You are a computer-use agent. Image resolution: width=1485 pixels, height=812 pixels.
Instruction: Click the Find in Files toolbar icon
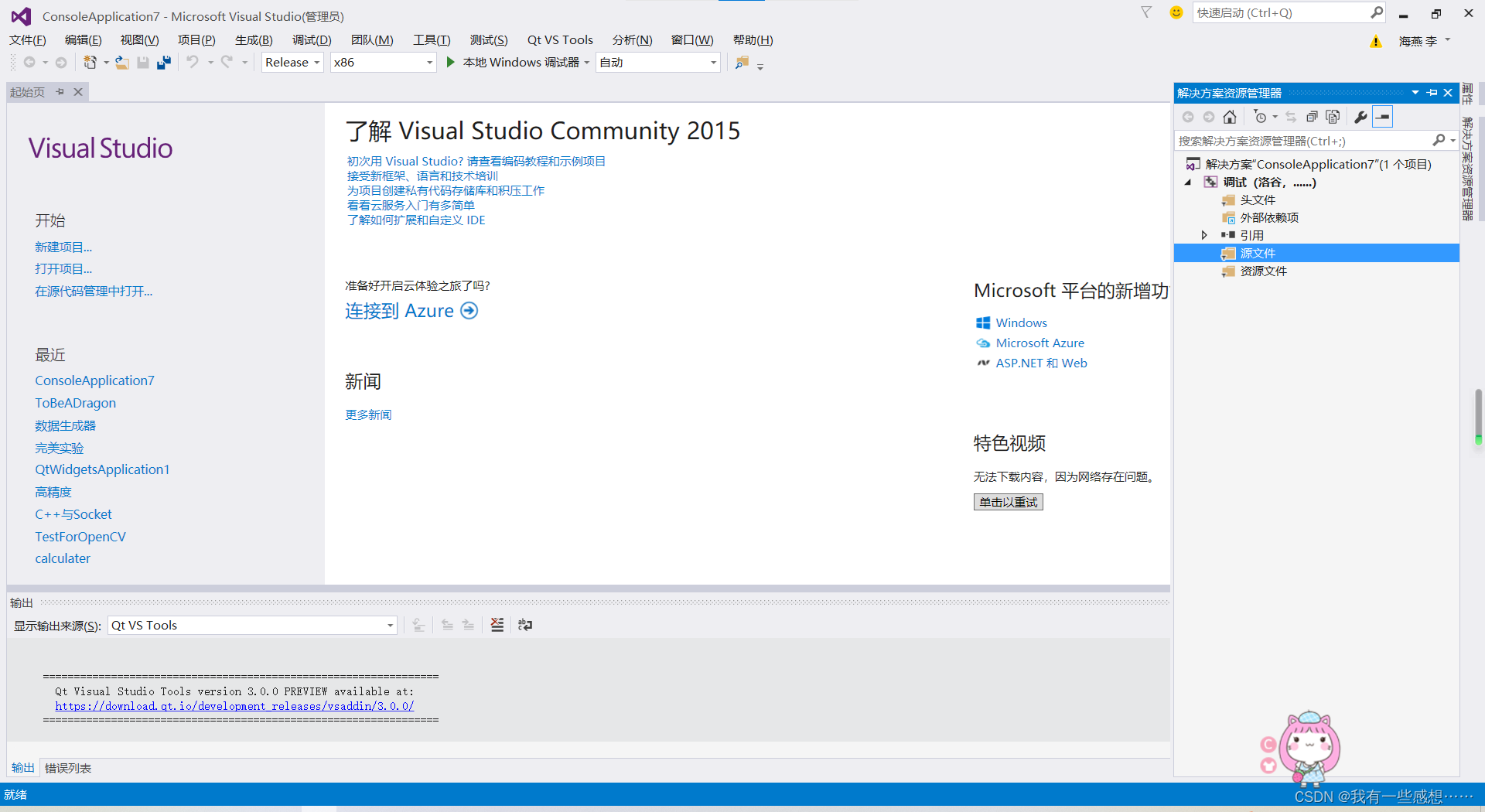tap(742, 63)
